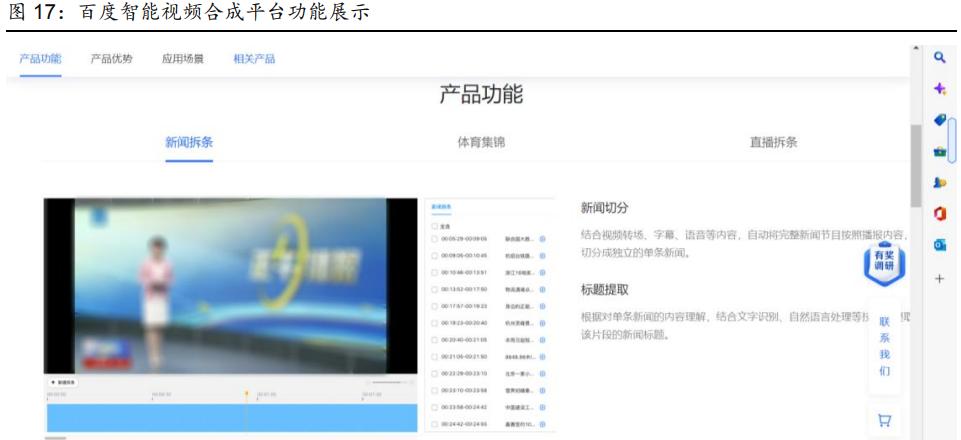This screenshot has width=961, height=440.
Task: Click info icon for clip 00:20:40-00:21:05
Action: tap(542, 339)
